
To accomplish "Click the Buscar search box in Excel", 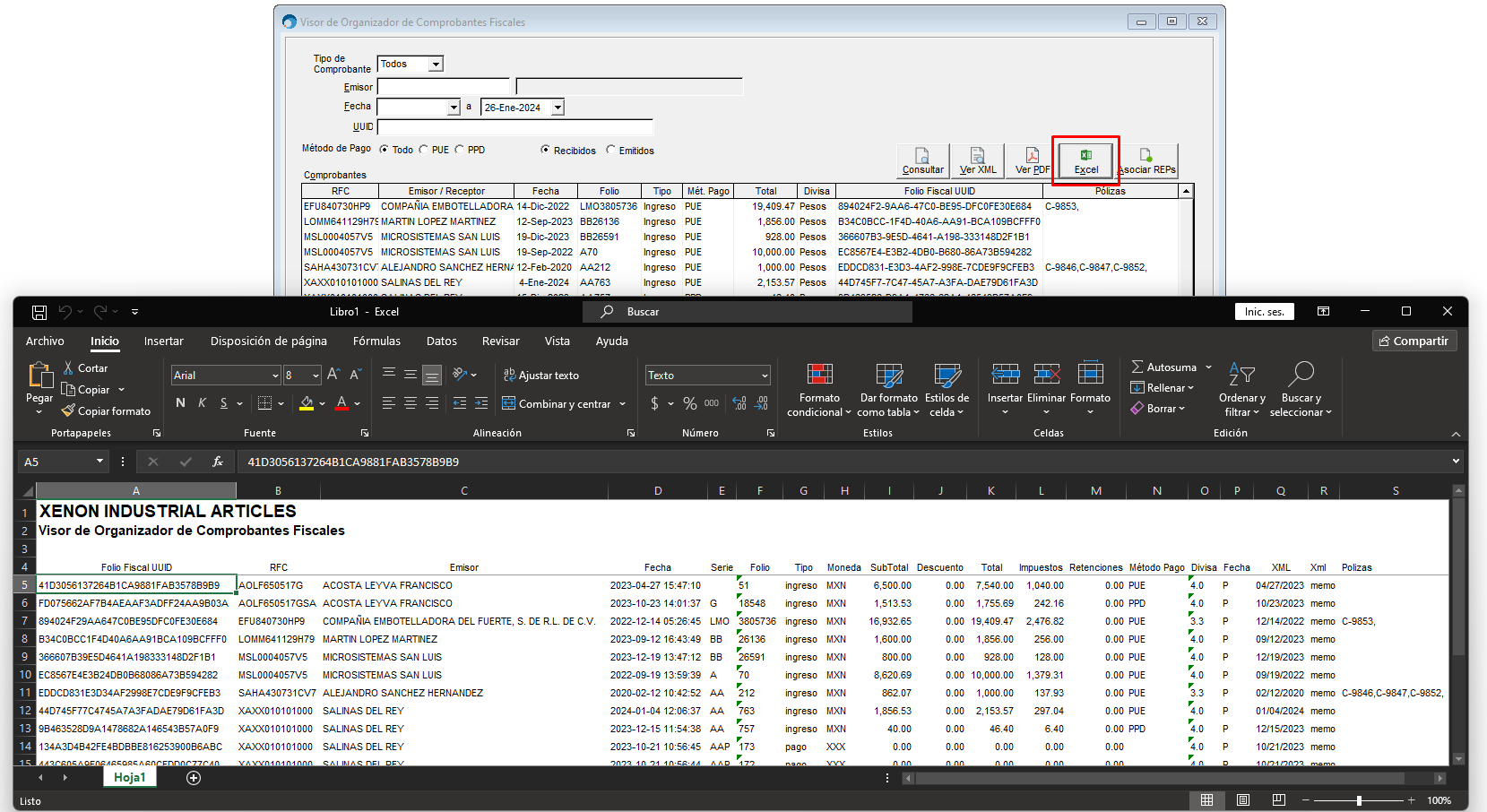I will tap(748, 312).
